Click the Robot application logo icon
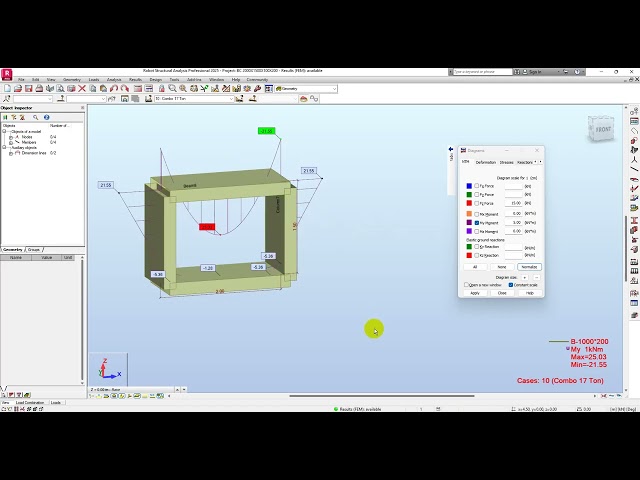This screenshot has width=640, height=480. 7,74
